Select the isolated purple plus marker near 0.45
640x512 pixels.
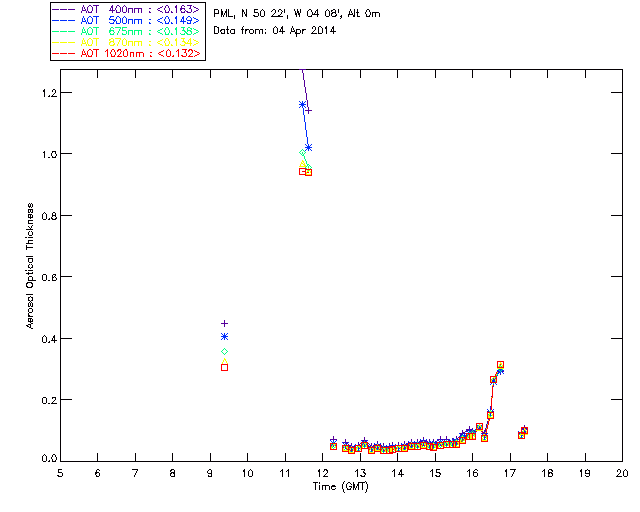[x=224, y=323]
